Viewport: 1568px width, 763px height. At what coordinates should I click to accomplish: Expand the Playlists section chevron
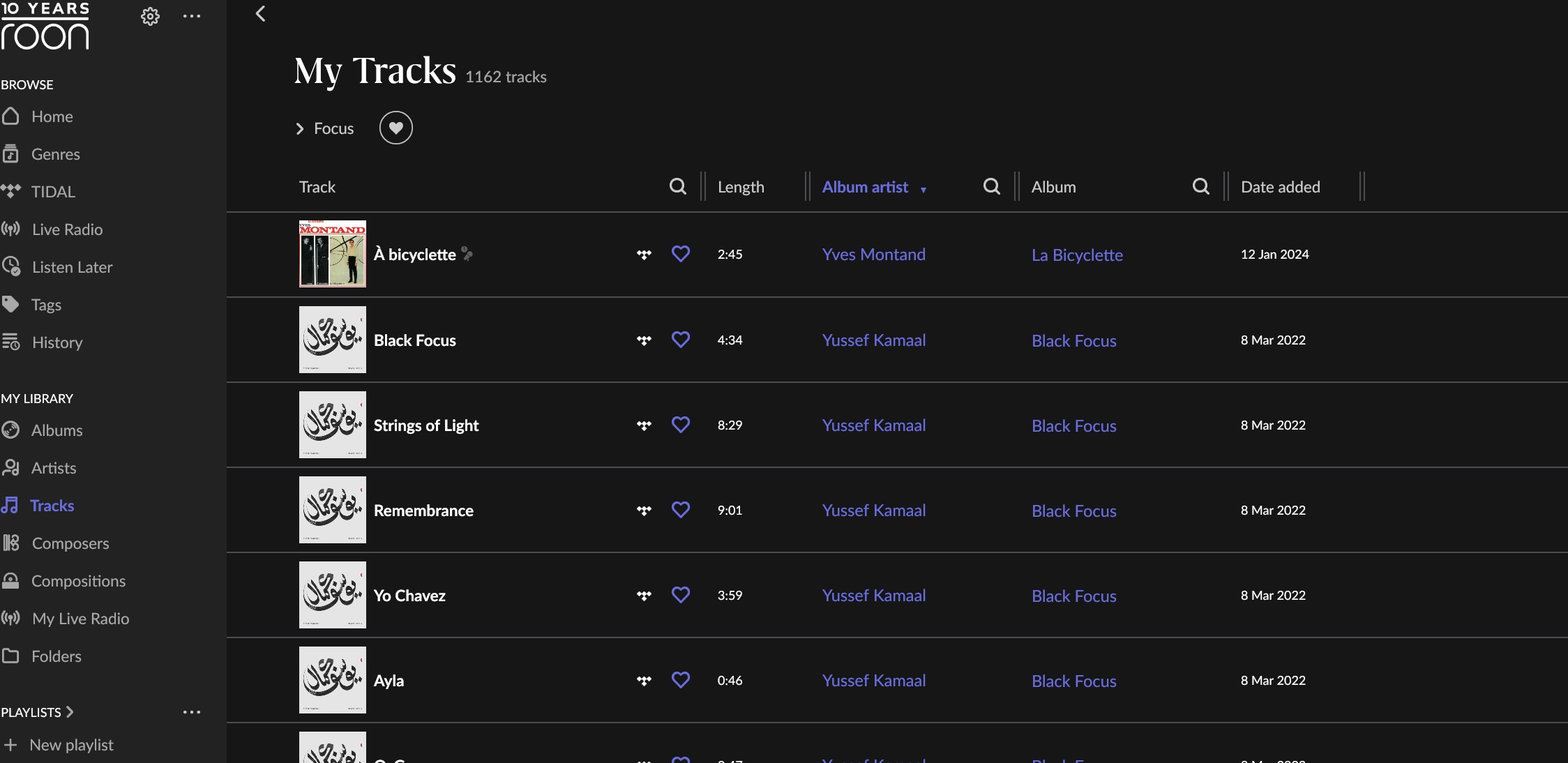pos(69,712)
